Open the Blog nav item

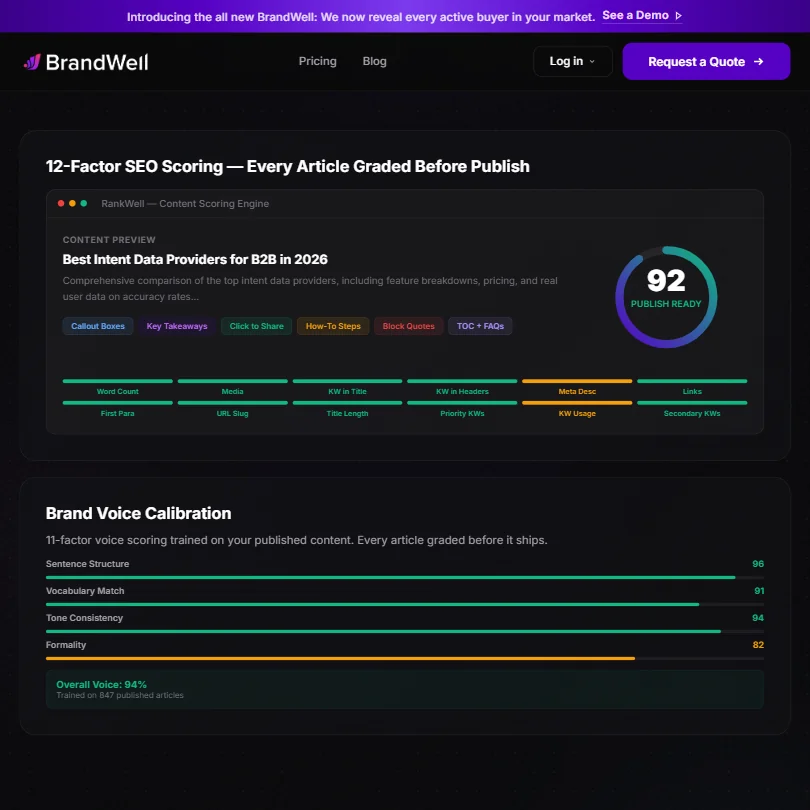(375, 61)
